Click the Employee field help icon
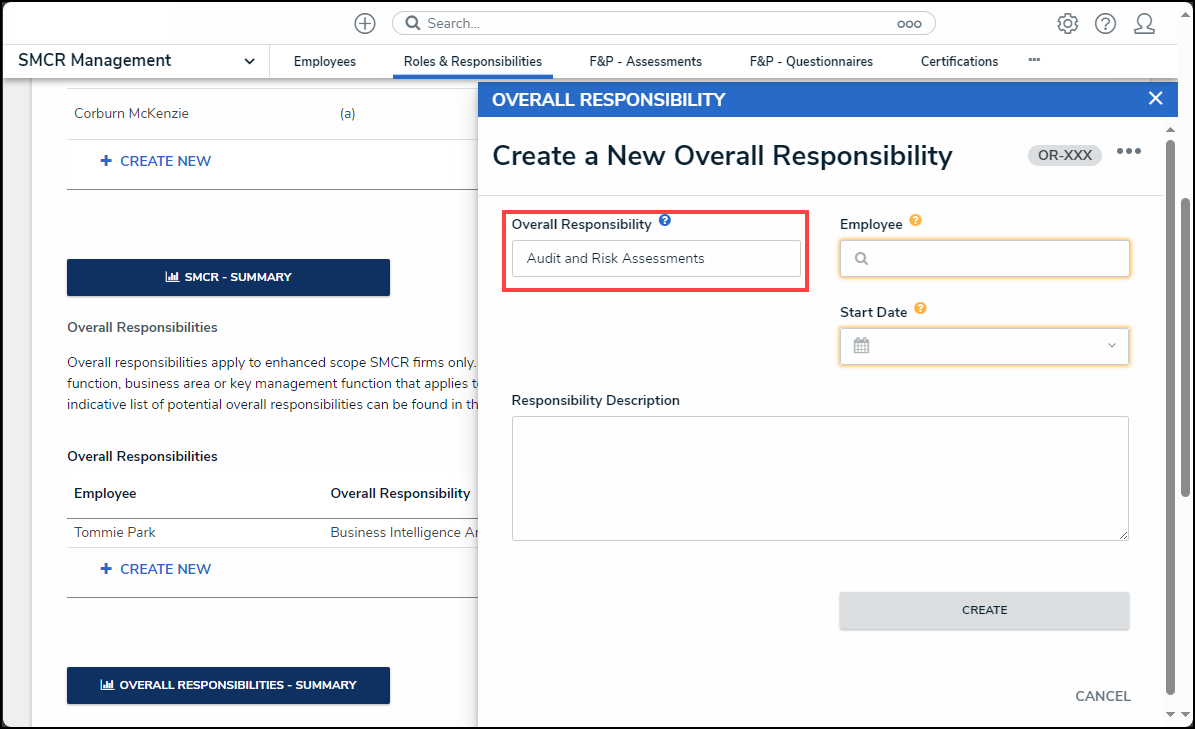 915,221
